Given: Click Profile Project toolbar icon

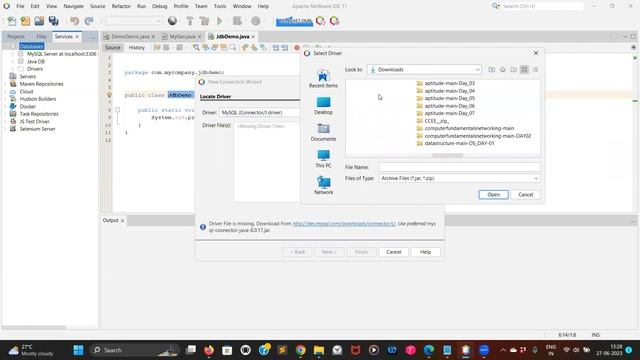Looking at the screenshot, I should (x=256, y=21).
